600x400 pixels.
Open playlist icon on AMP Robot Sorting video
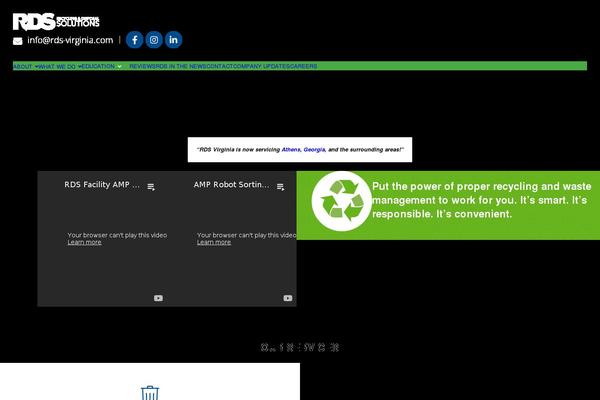pos(280,187)
